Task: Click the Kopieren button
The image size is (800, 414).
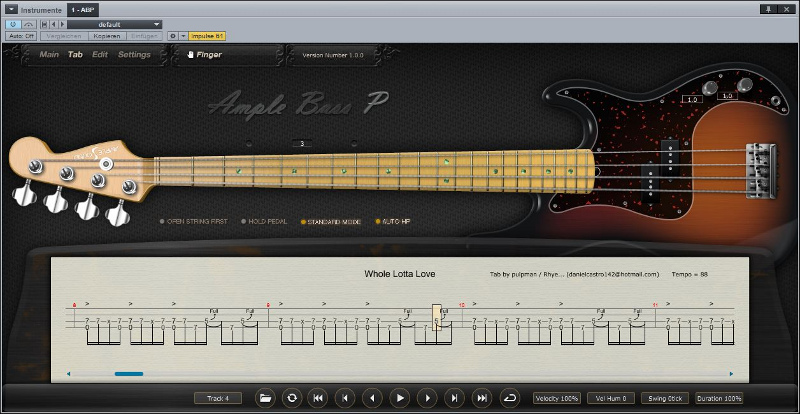Action: tap(107, 36)
